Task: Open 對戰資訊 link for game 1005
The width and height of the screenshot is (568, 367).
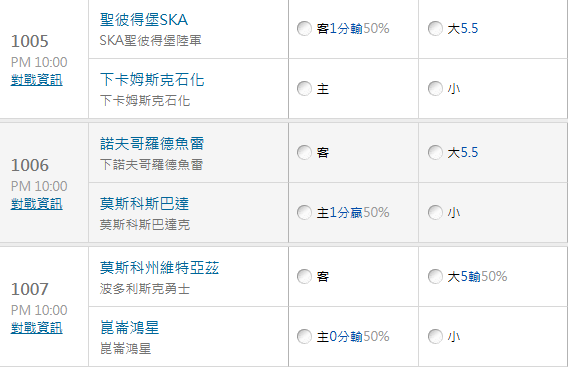Action: pyautogui.click(x=37, y=80)
